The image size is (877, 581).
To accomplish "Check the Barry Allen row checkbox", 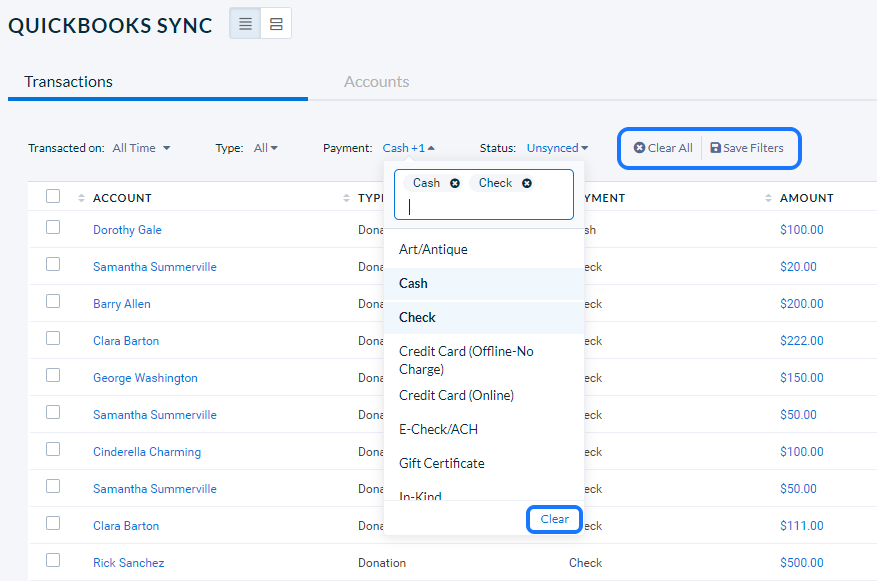I will click(x=53, y=301).
